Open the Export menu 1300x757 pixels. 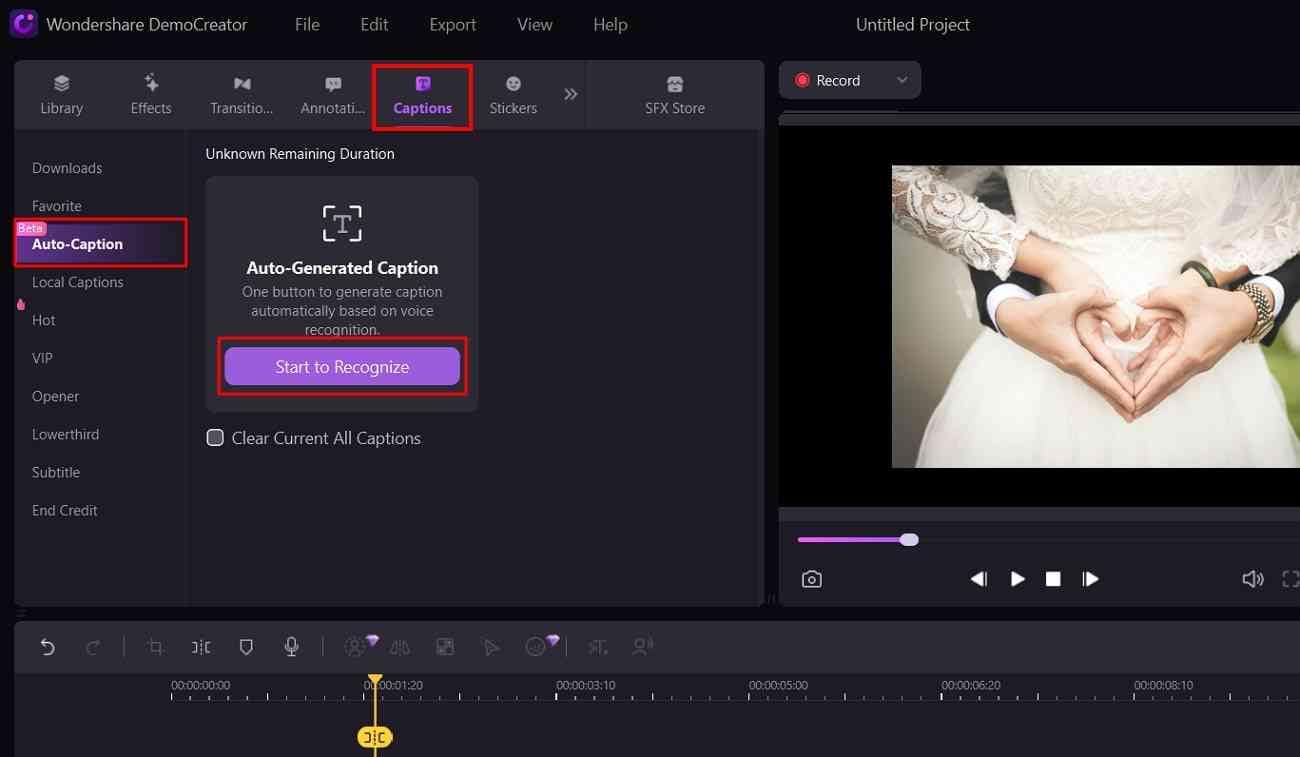click(x=453, y=25)
